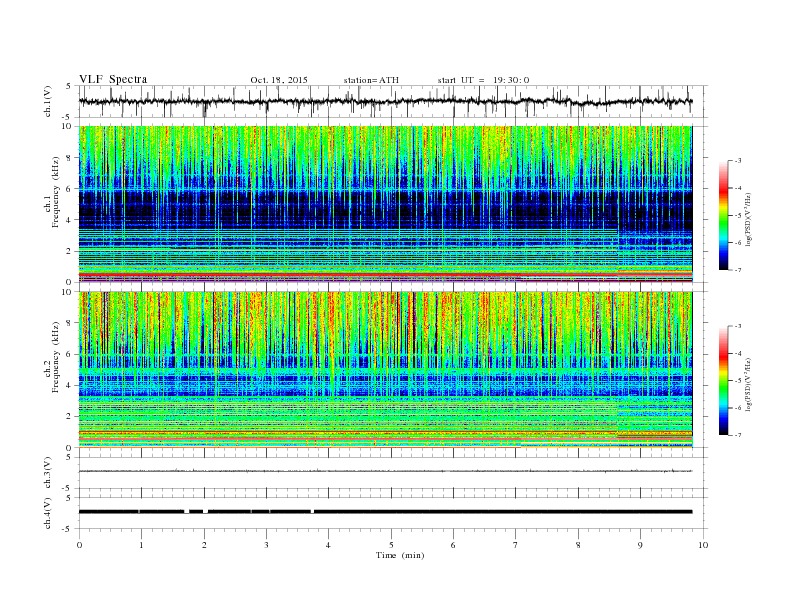The height and width of the screenshot is (612, 792).
Task: Click the "VLF Spectra" plot title
Action: click(113, 79)
